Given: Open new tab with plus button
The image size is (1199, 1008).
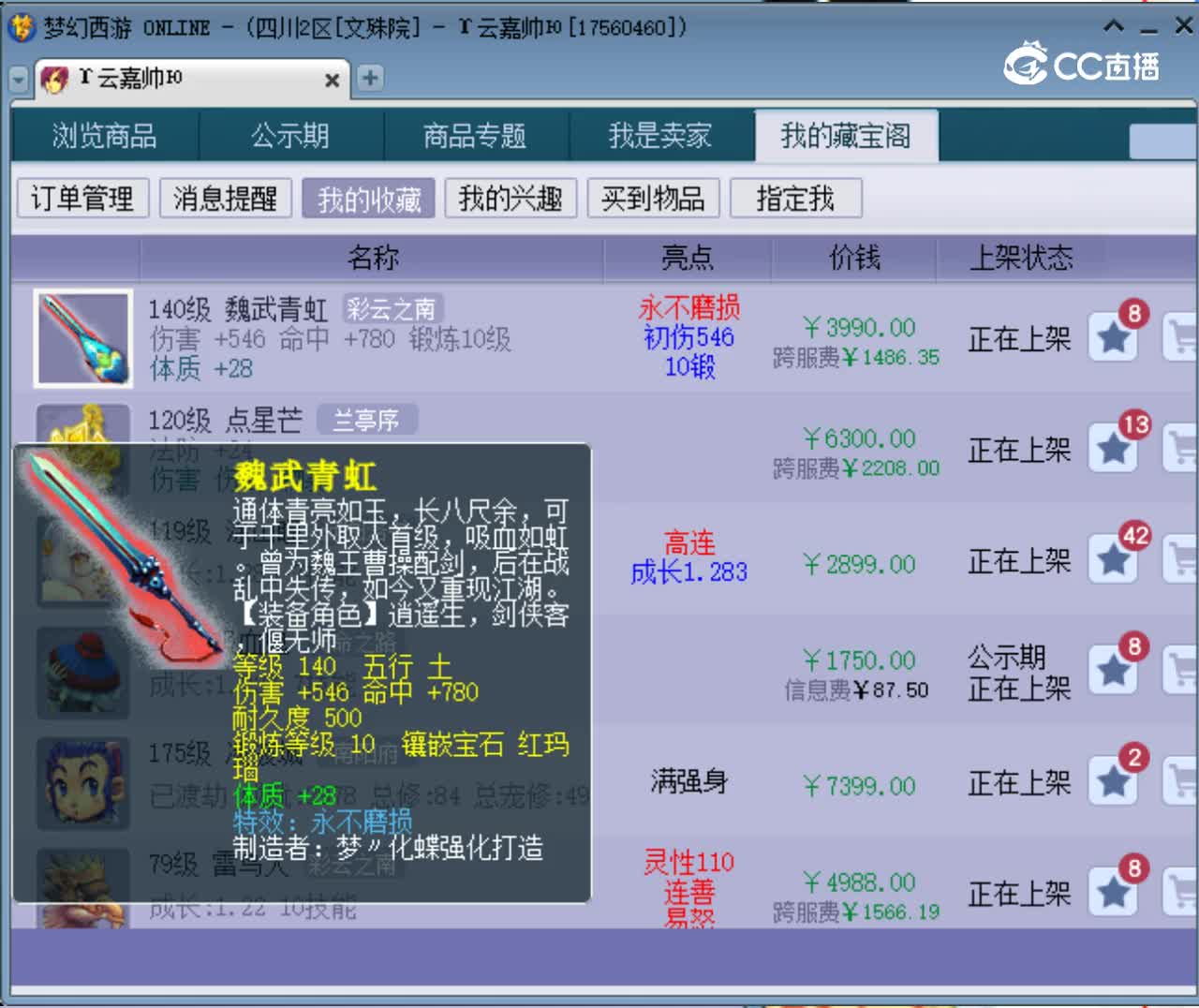Looking at the screenshot, I should 370,78.
